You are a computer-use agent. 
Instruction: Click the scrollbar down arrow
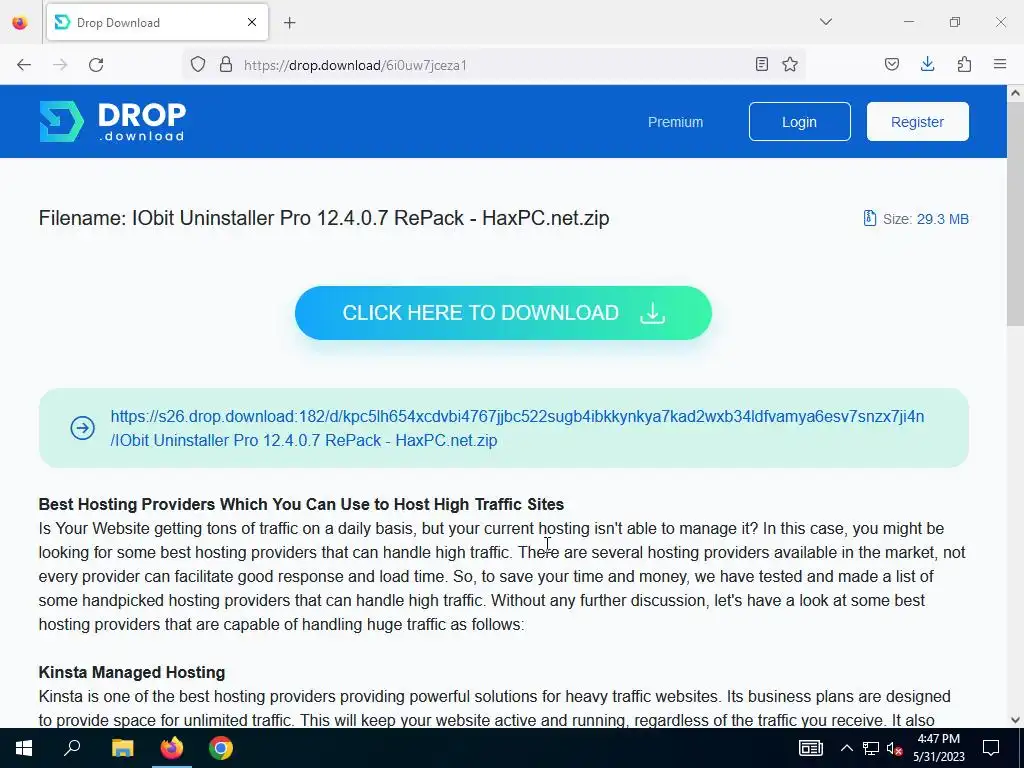[x=1015, y=720]
